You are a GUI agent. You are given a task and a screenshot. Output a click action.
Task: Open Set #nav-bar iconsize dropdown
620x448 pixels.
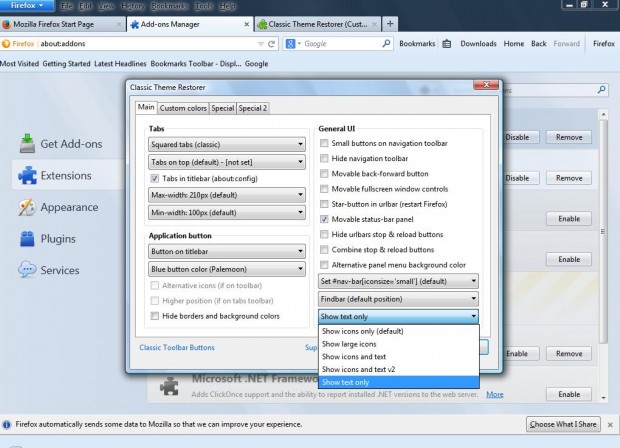[398, 281]
